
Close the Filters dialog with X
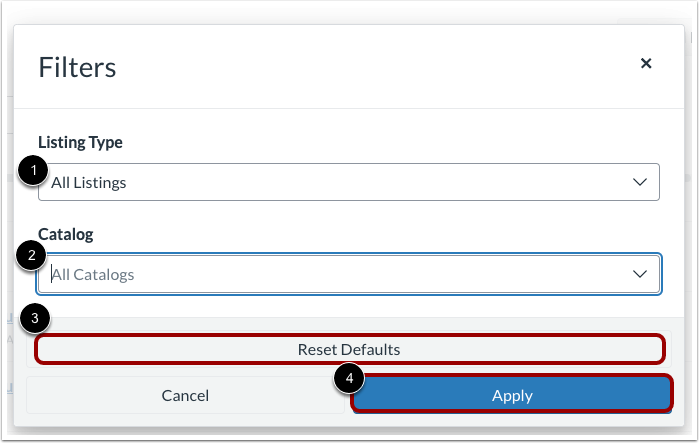coord(646,63)
